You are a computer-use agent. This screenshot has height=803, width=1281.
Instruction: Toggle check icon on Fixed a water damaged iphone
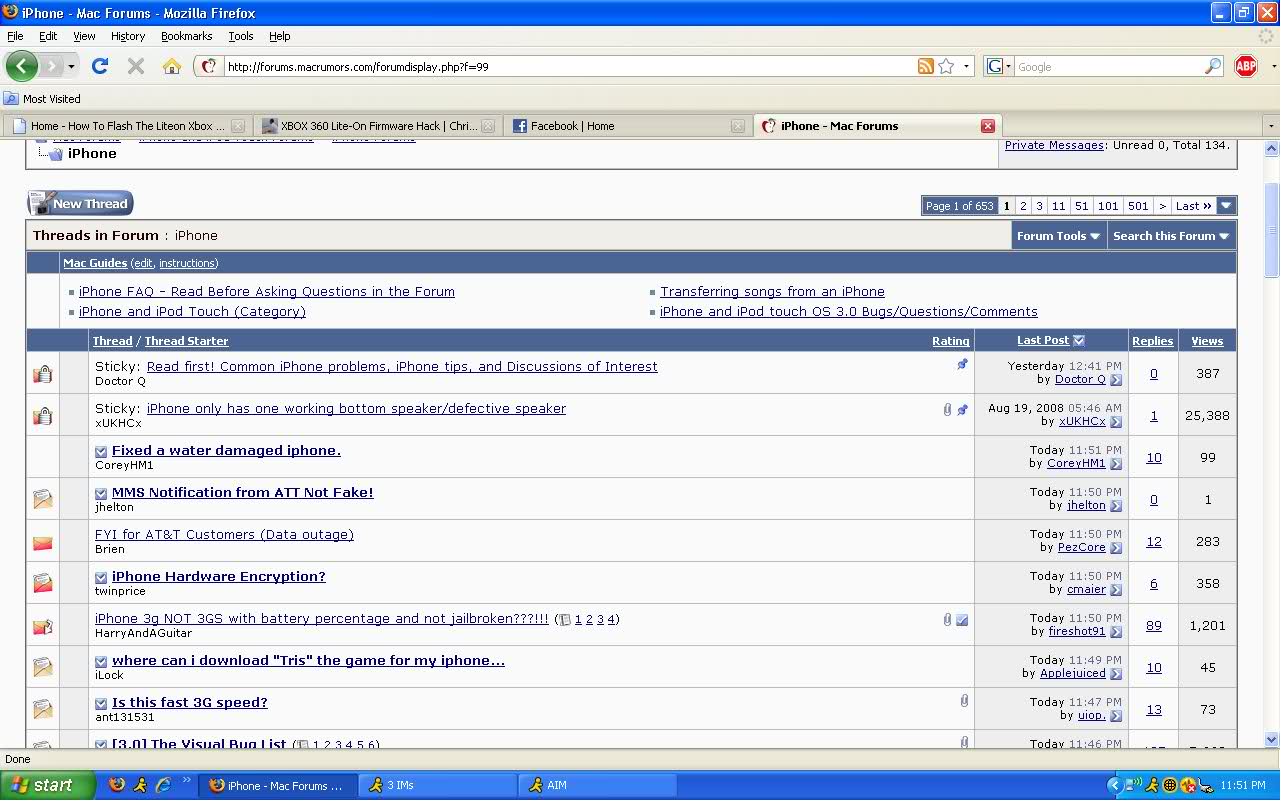click(x=101, y=452)
